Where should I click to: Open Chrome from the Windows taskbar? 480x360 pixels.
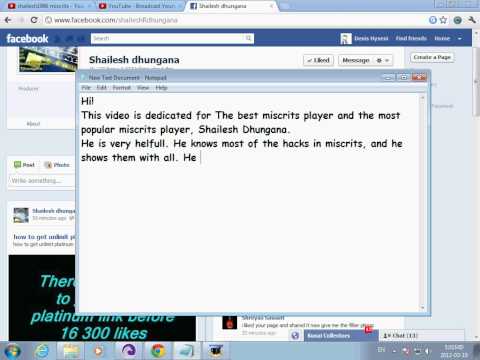[x=158, y=351]
